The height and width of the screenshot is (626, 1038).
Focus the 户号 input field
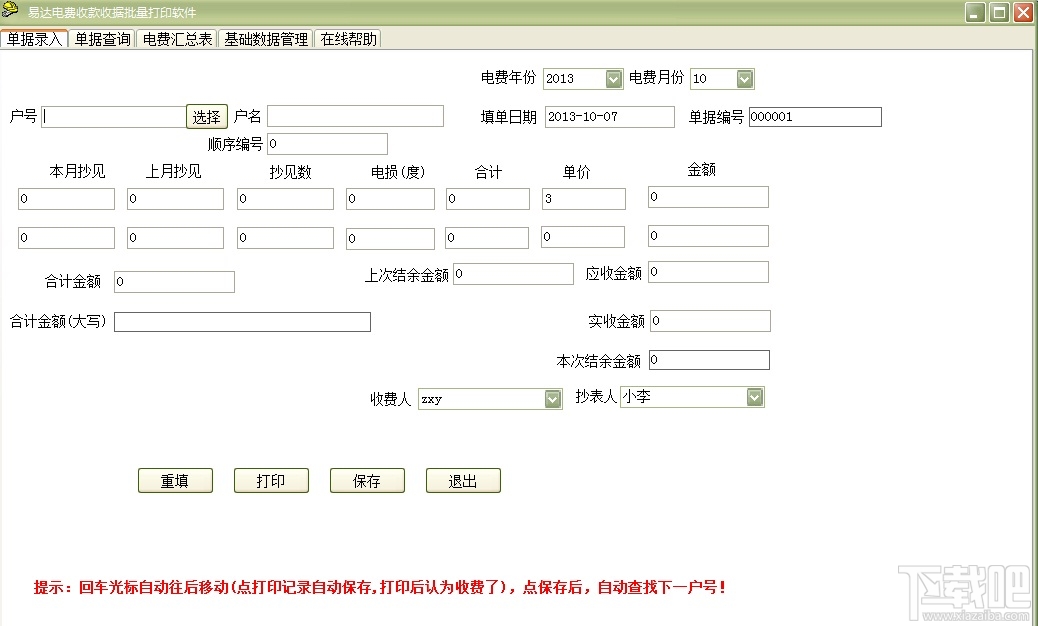(x=114, y=117)
